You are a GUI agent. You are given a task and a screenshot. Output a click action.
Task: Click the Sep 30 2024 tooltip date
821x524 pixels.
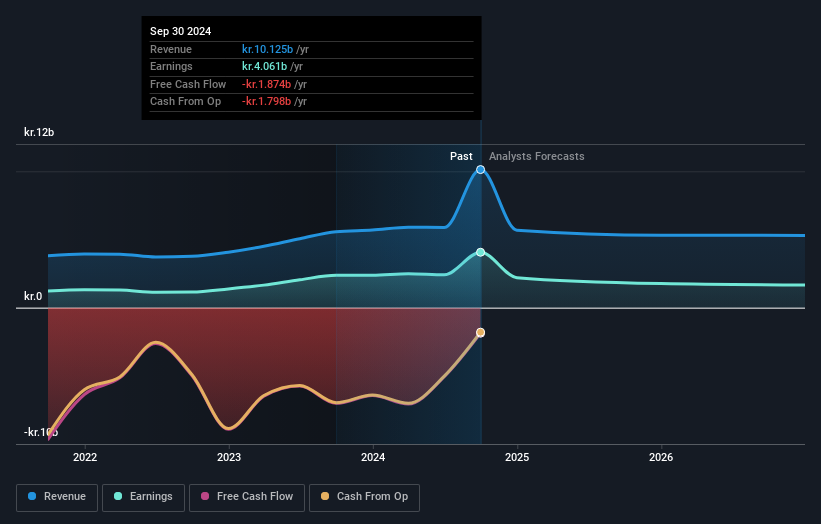[x=181, y=31]
